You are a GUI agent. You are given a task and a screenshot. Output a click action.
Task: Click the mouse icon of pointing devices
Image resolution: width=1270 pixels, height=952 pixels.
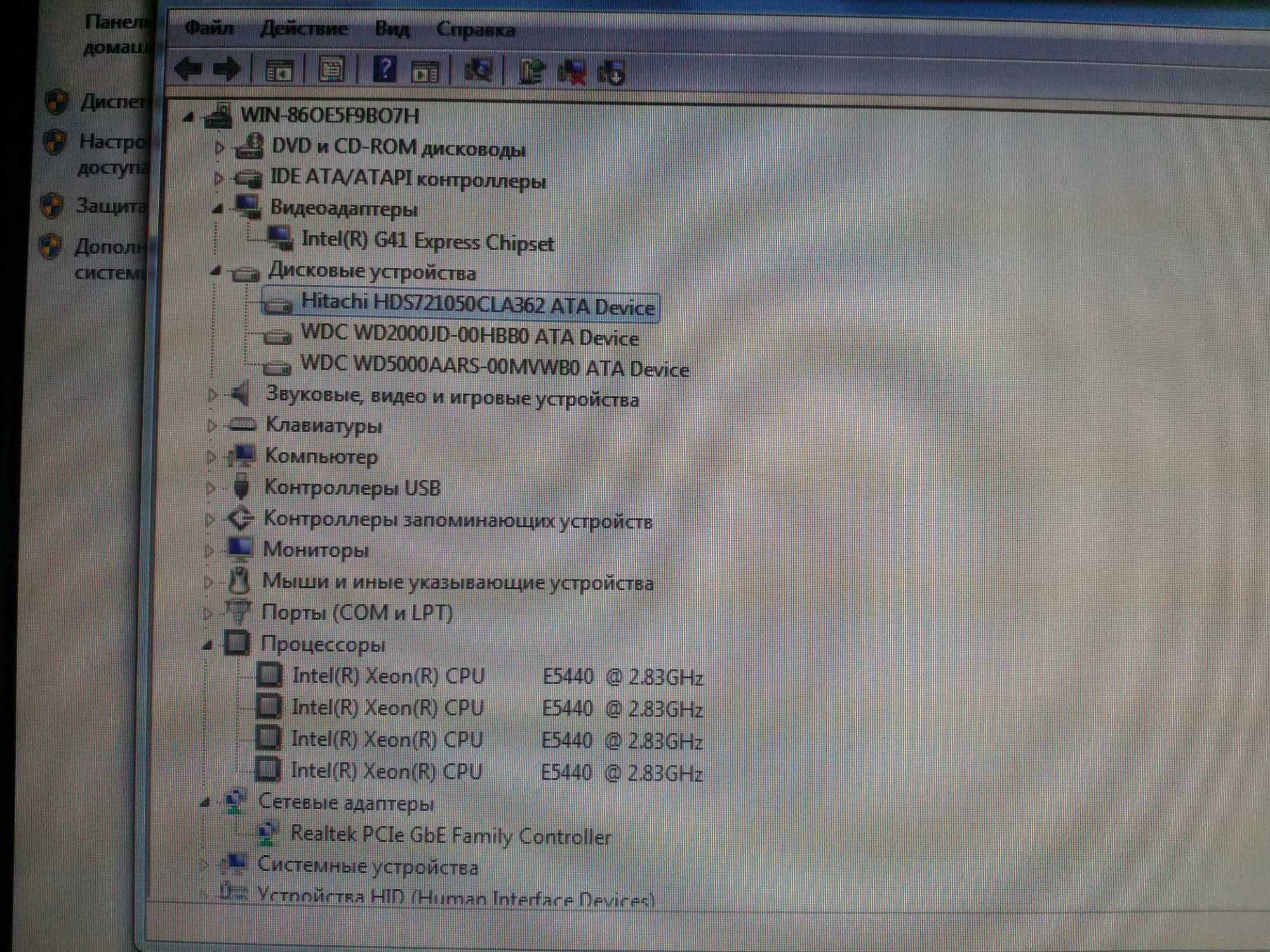pyautogui.click(x=239, y=580)
